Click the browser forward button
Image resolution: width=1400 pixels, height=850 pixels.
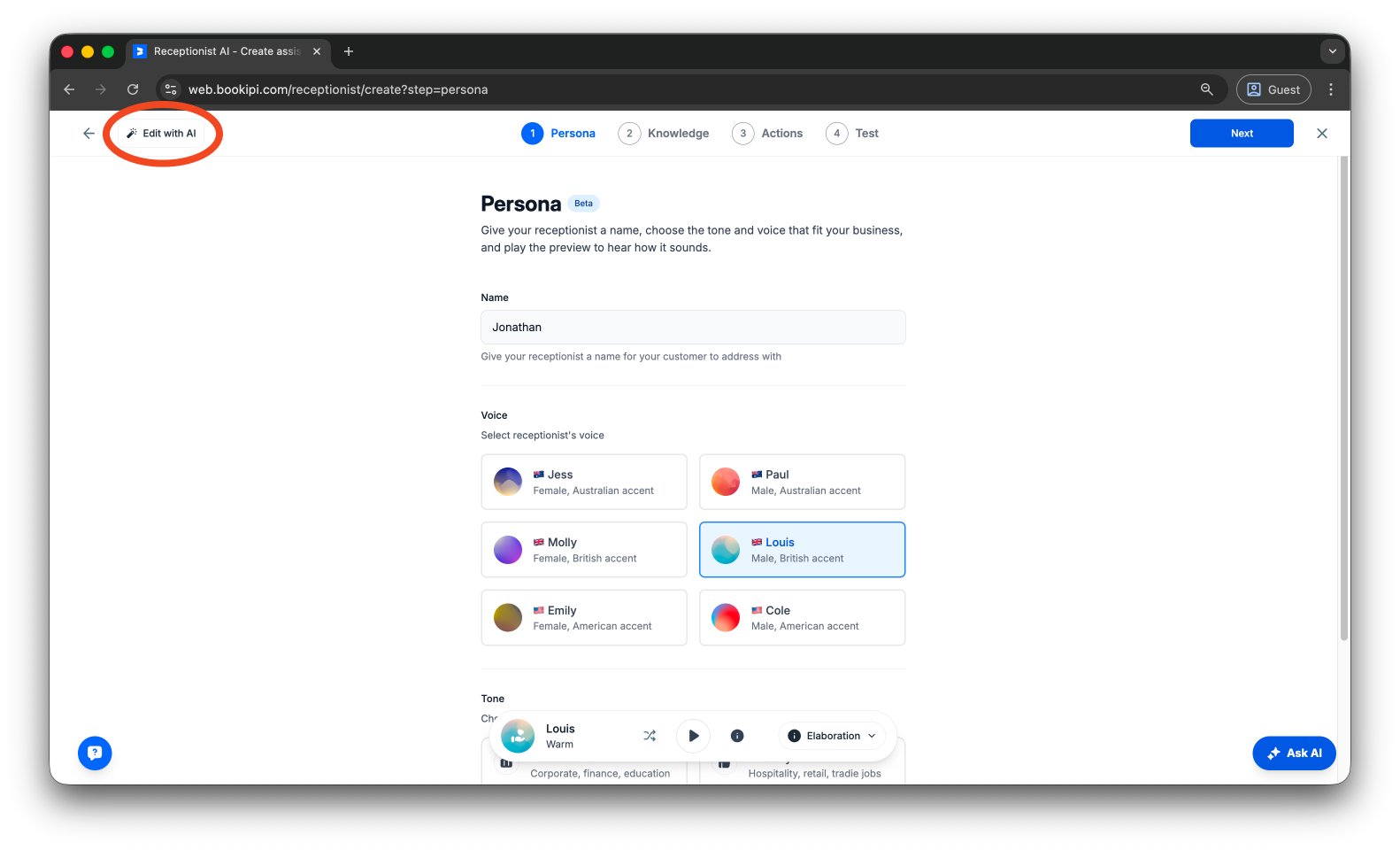[101, 89]
